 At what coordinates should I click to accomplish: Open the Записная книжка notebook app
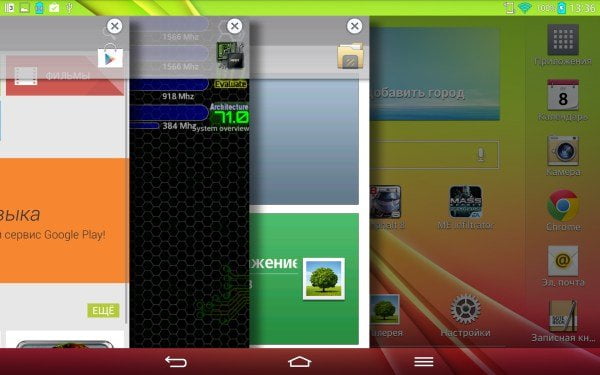[562, 316]
